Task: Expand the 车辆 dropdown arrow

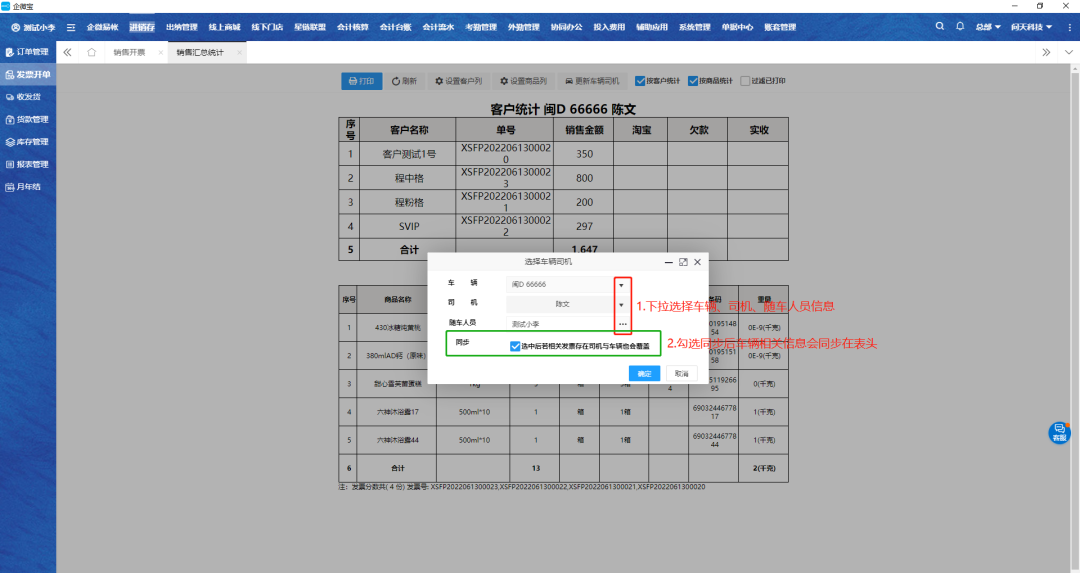Action: pos(621,285)
